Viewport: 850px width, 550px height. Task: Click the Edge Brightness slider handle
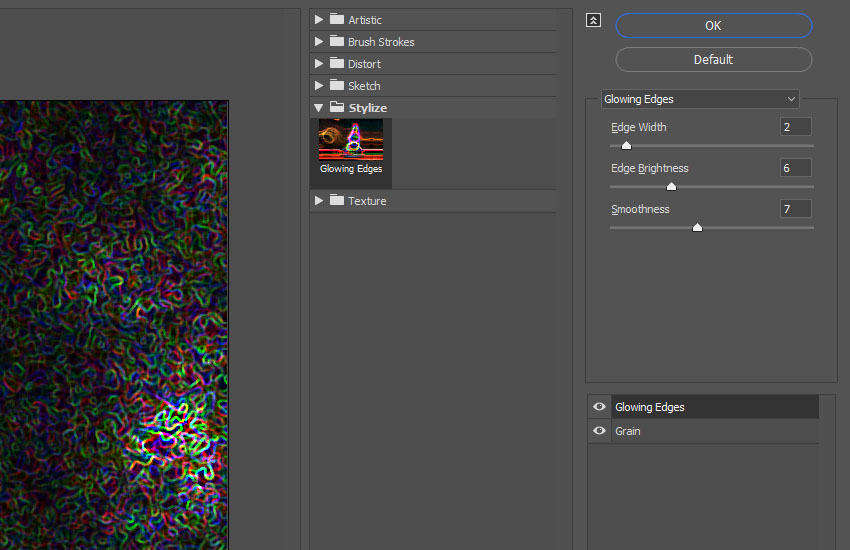click(671, 186)
